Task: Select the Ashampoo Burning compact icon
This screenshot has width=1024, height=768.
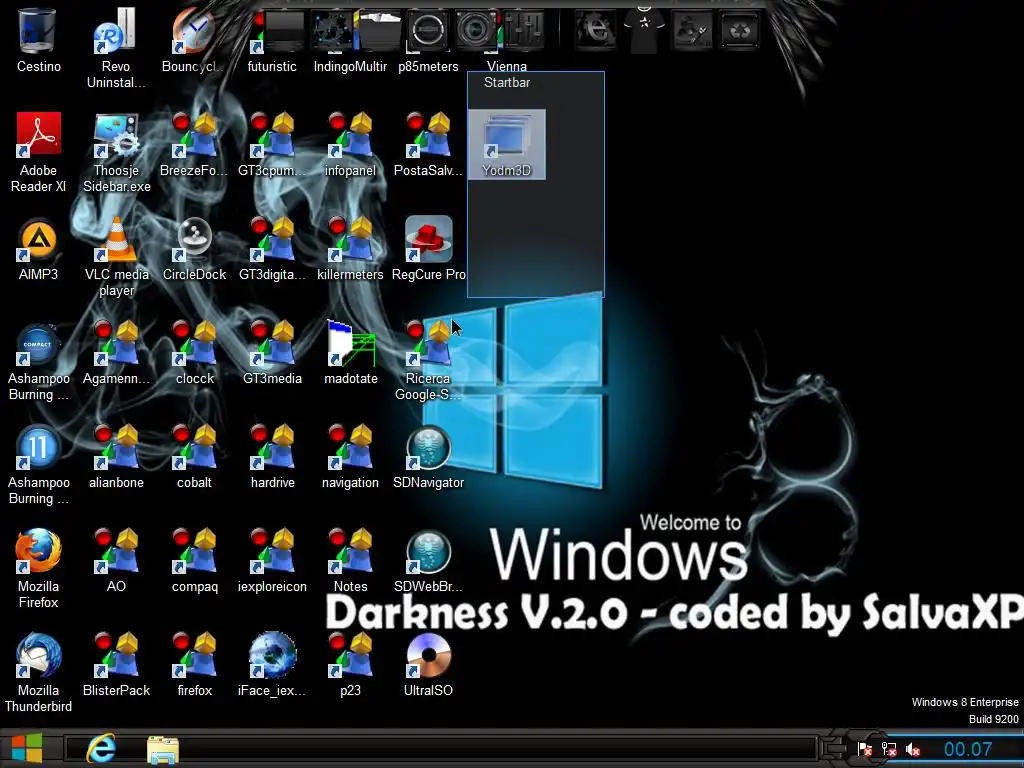Action: [x=39, y=344]
